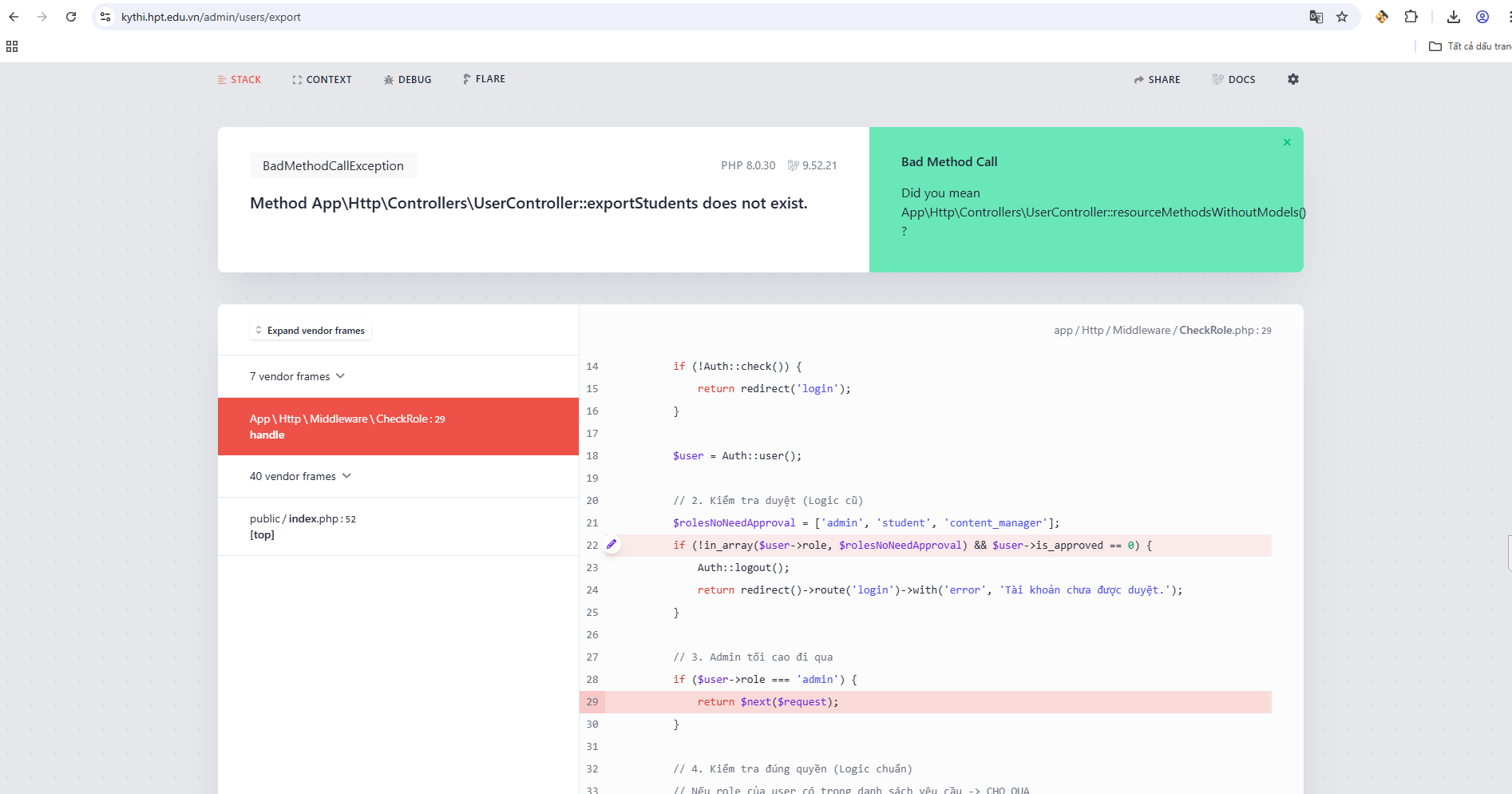Click the browser address bar URL
This screenshot has width=1512, height=794.
(212, 17)
